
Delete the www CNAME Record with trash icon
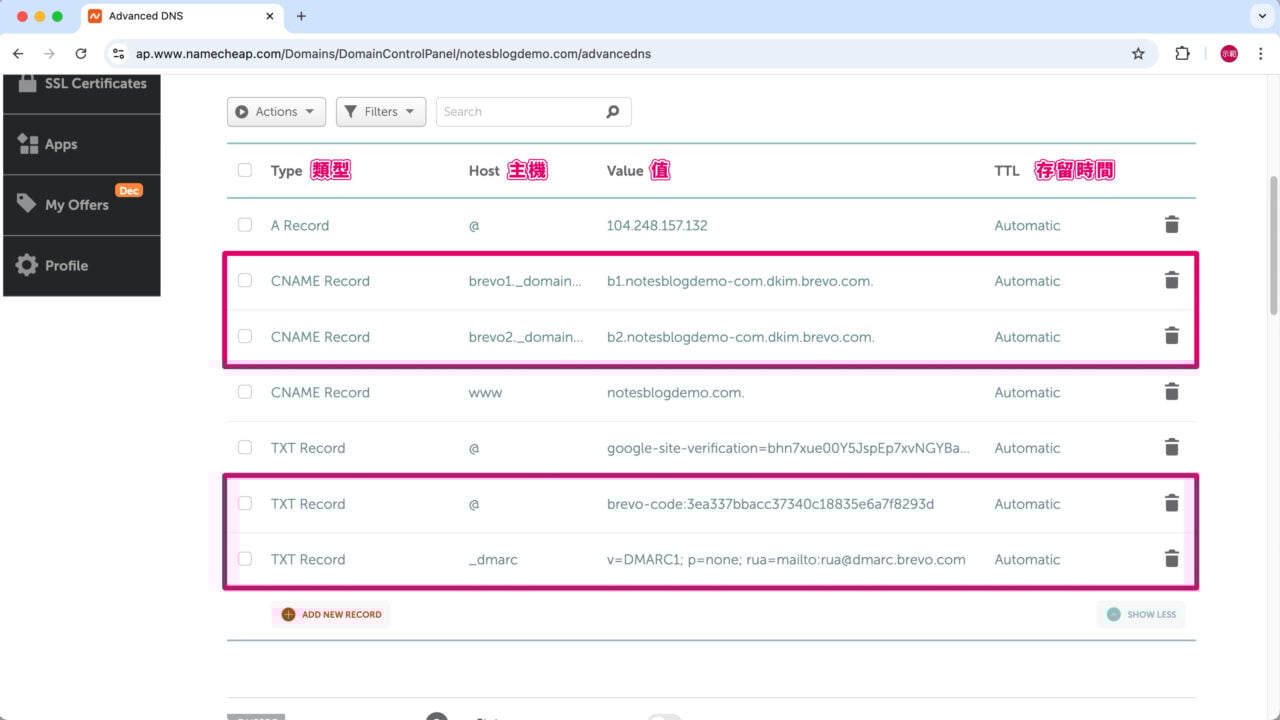click(1171, 391)
